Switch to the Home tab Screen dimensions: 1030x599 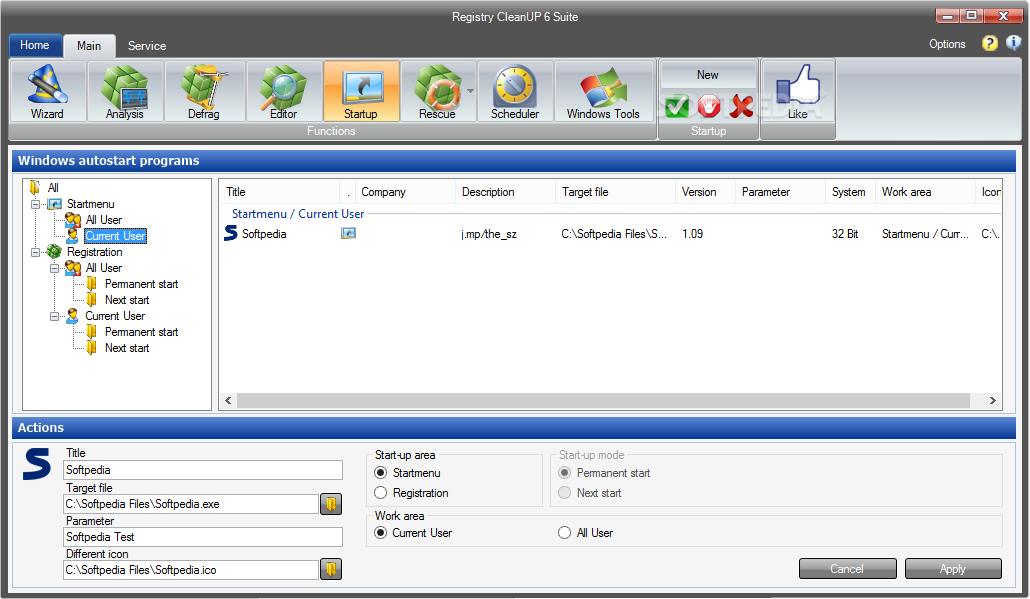click(35, 45)
